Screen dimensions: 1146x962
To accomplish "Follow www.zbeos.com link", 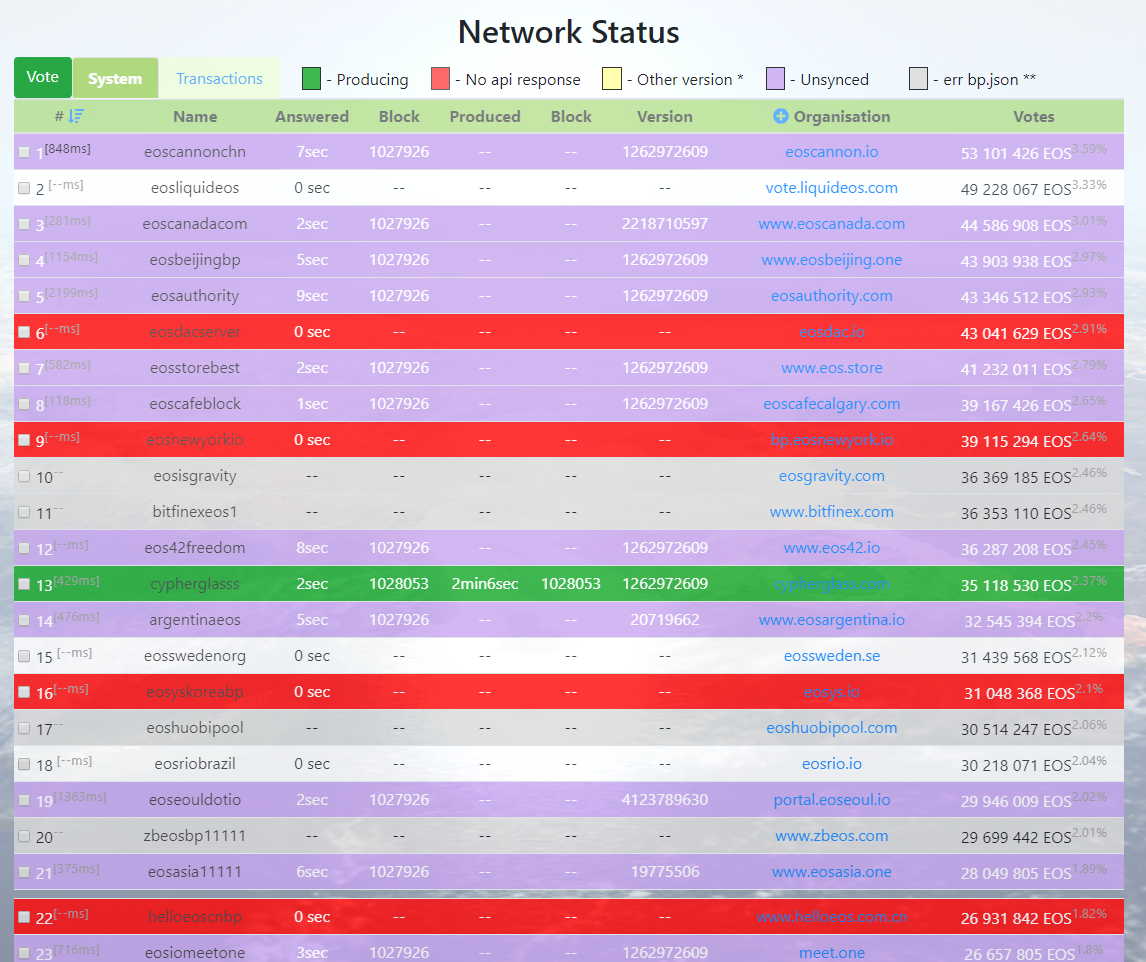I will point(832,836).
